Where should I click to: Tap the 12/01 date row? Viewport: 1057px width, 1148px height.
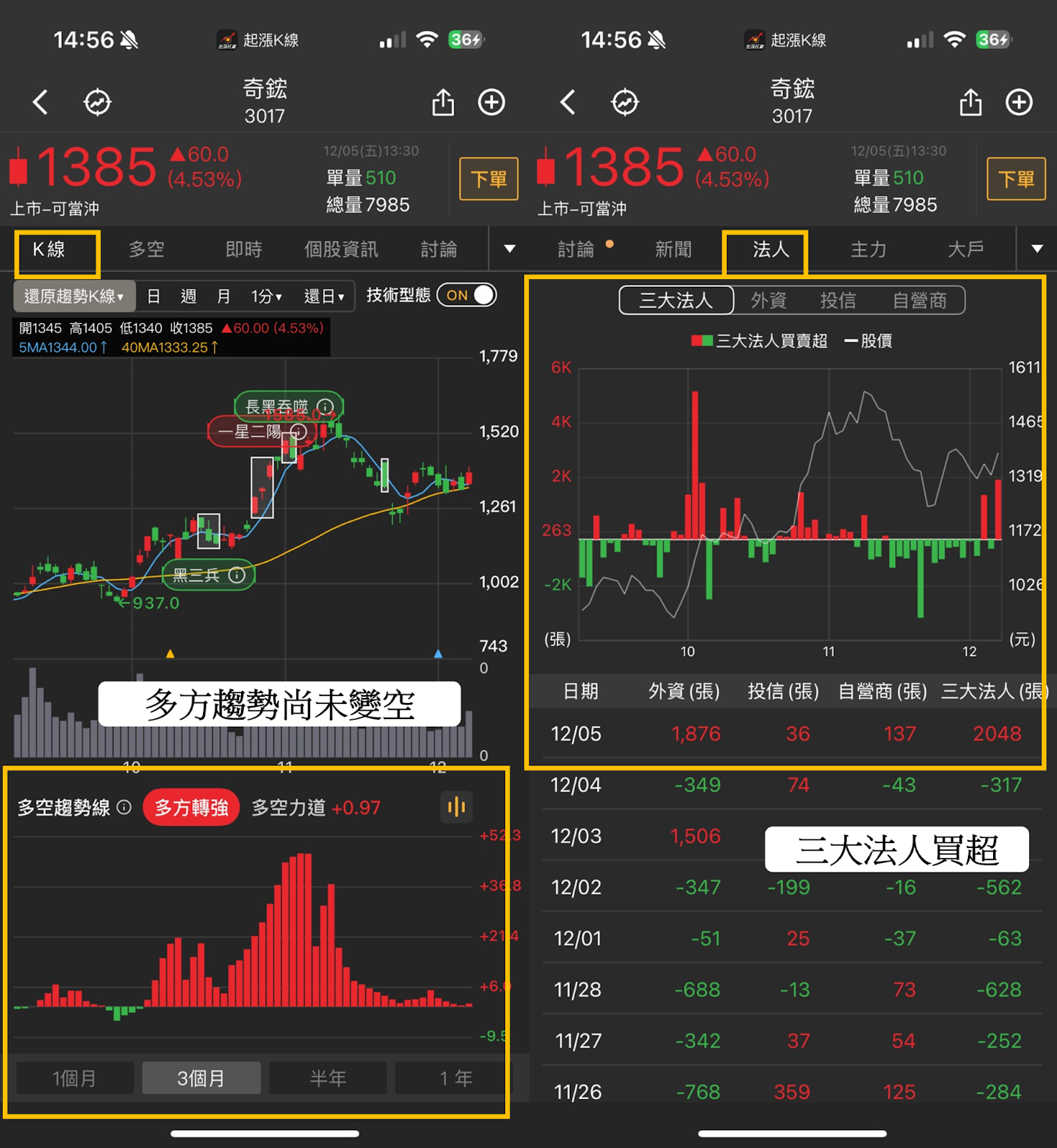792,938
